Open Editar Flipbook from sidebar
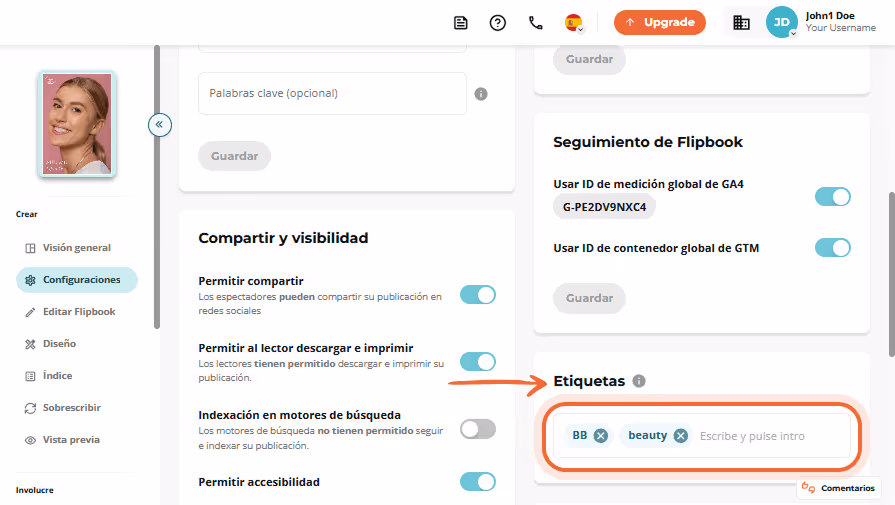895x505 pixels. (x=77, y=312)
